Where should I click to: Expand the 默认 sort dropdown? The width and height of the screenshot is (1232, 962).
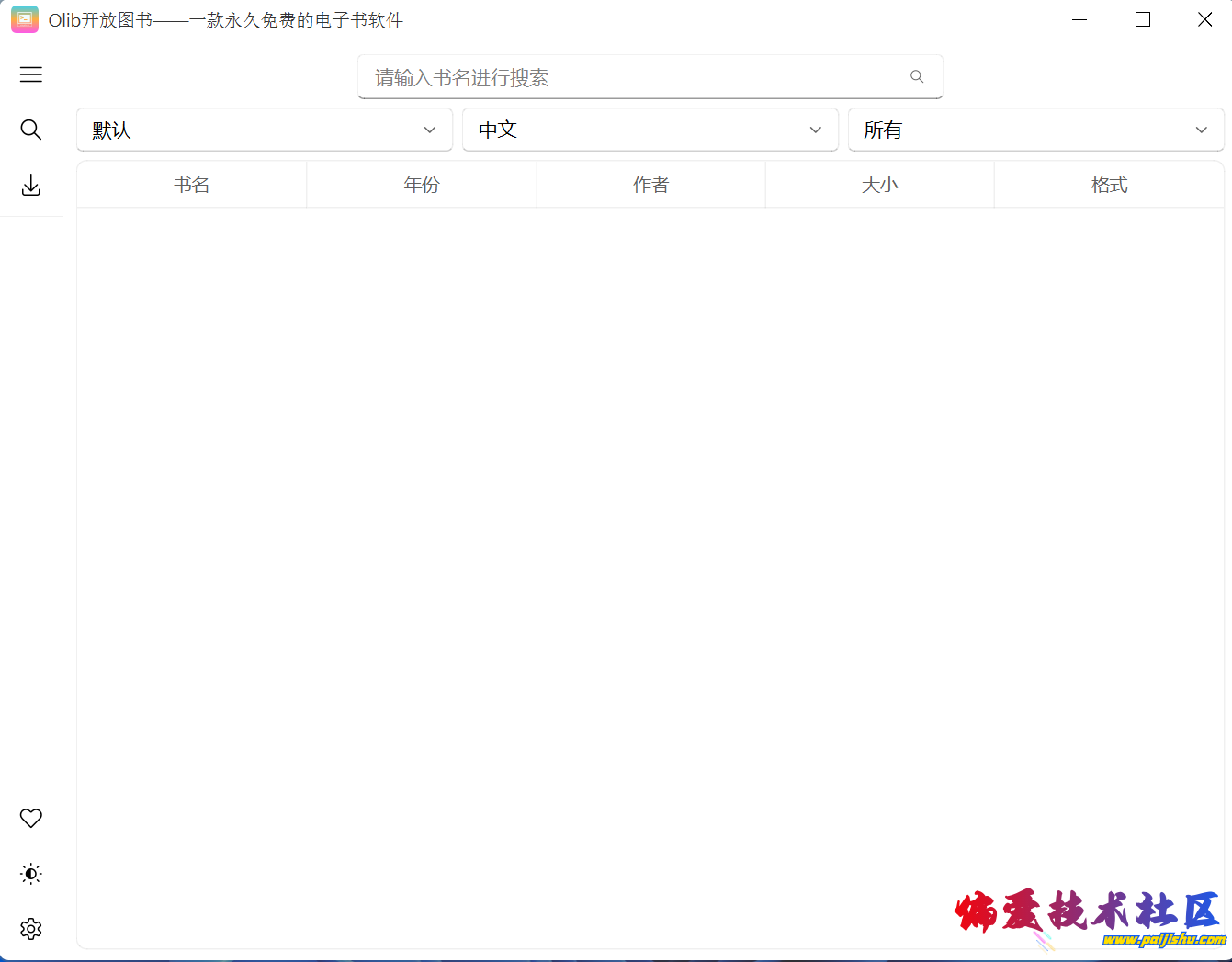[265, 130]
